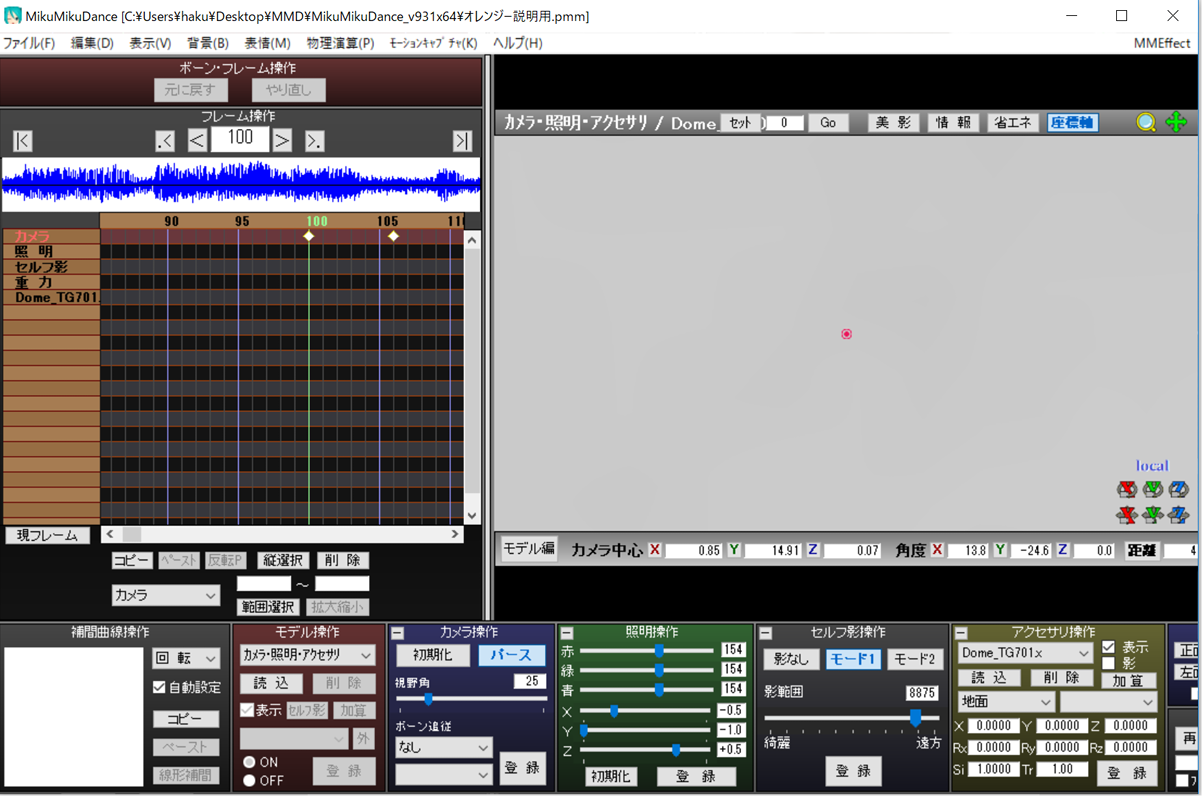Click the 視野角 value field showing 25
The height and width of the screenshot is (796, 1202).
pyautogui.click(x=529, y=681)
